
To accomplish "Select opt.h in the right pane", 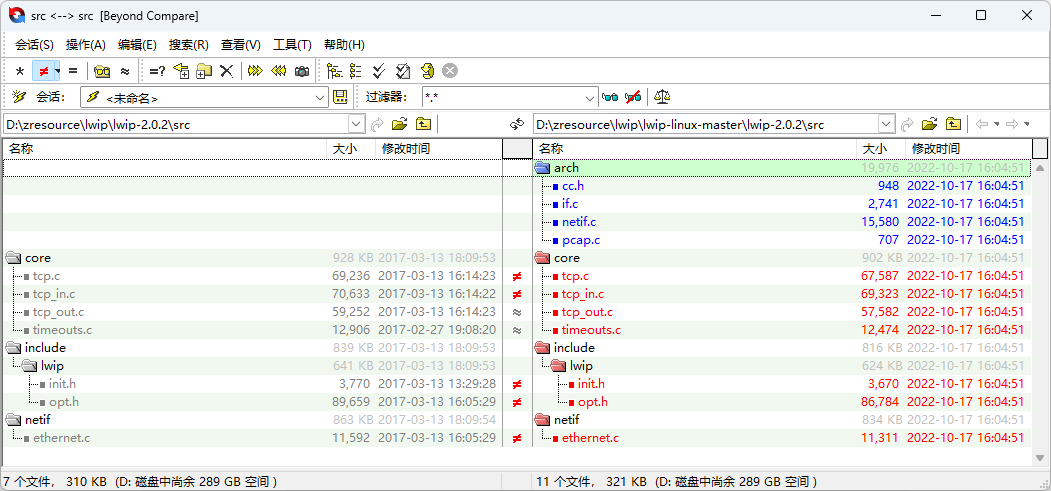I will [783, 402].
